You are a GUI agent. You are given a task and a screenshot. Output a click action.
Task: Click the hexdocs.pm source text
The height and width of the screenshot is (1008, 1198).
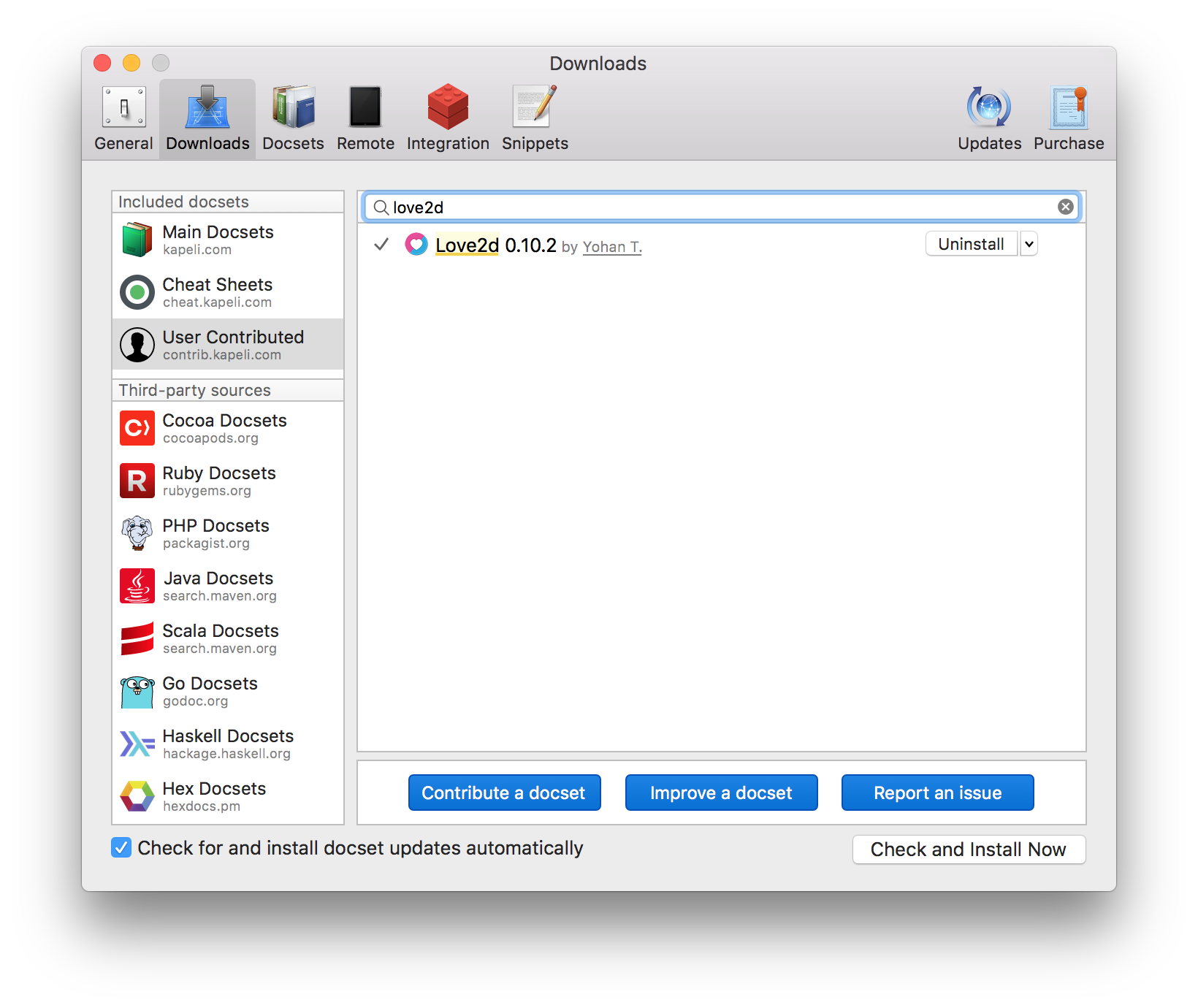[x=202, y=806]
